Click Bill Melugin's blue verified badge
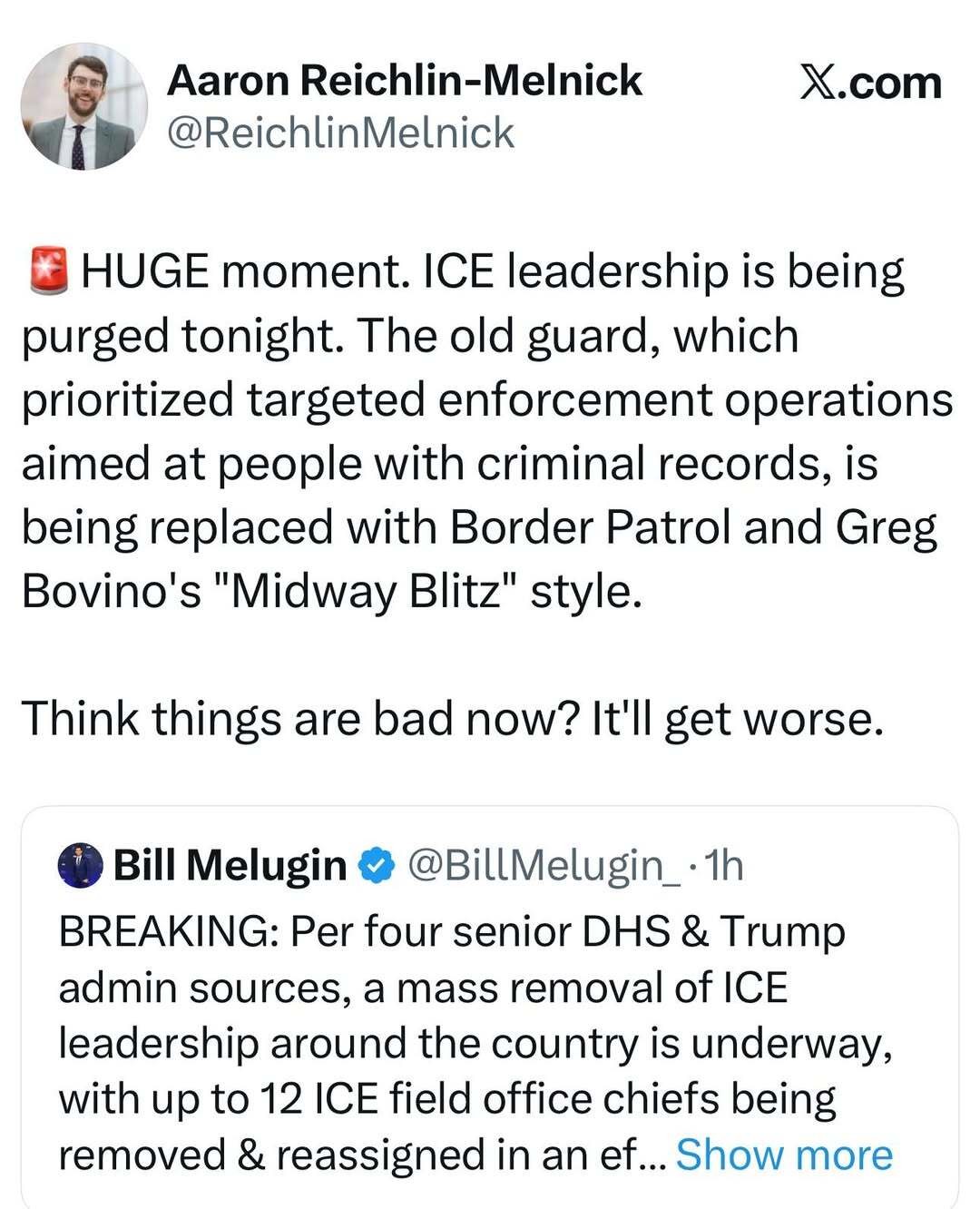 377,866
